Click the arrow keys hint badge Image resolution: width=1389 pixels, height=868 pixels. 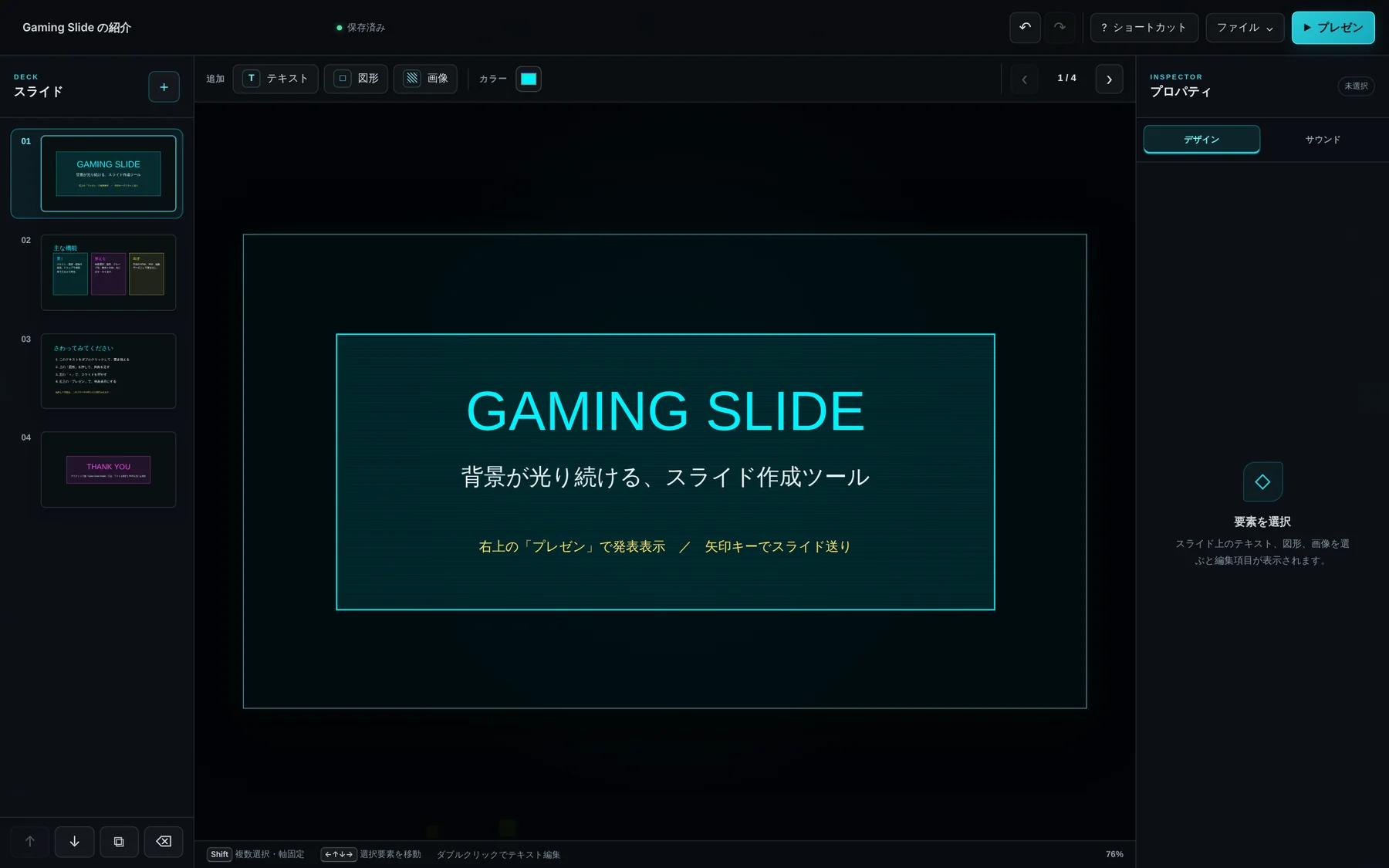338,855
